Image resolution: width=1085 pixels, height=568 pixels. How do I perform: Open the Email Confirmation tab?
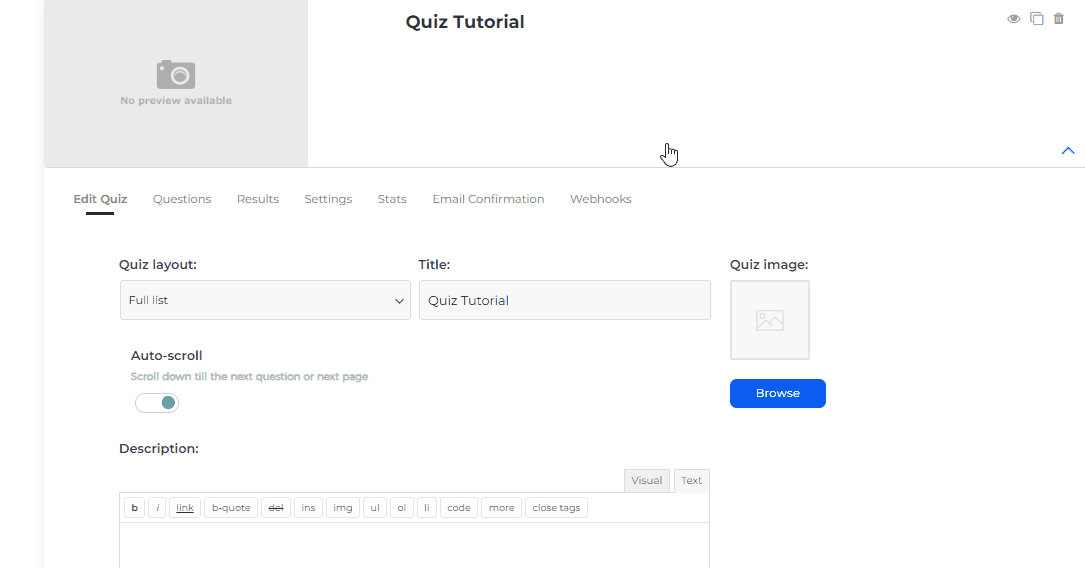pyautogui.click(x=488, y=199)
